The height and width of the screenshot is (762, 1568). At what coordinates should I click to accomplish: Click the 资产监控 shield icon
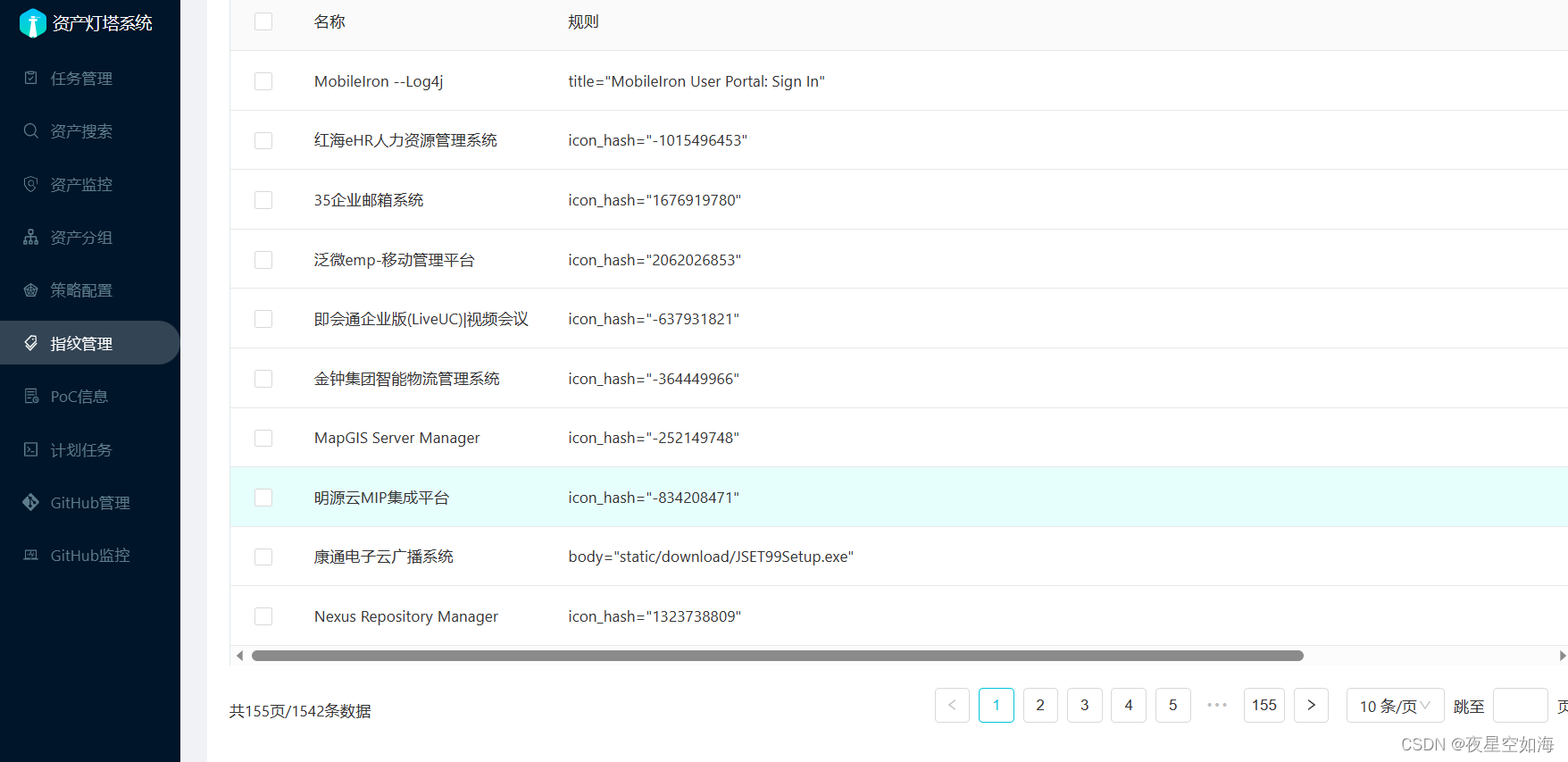[x=31, y=184]
